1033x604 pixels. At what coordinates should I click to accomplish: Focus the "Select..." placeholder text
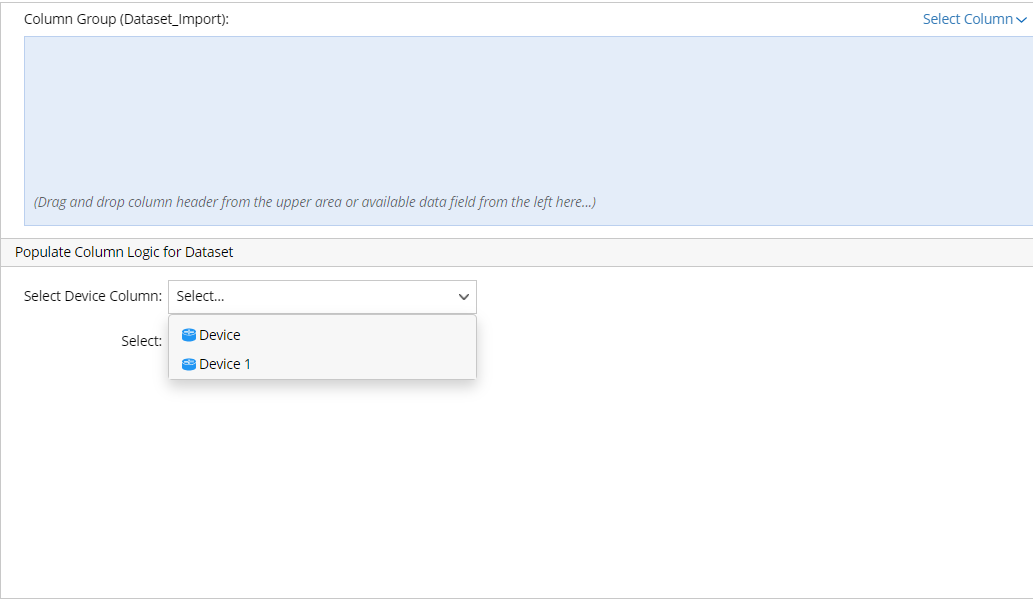[200, 297]
